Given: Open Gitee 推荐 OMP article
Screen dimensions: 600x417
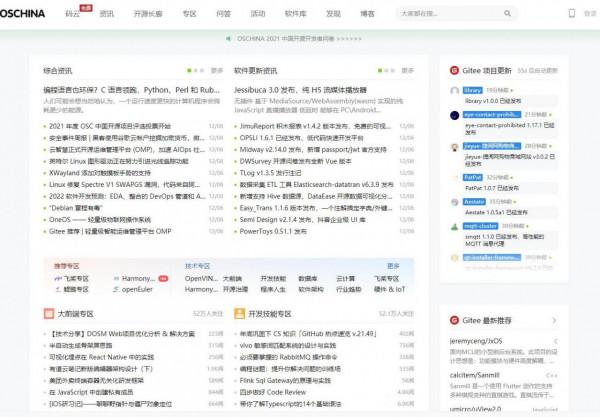Looking at the screenshot, I should [110, 231].
